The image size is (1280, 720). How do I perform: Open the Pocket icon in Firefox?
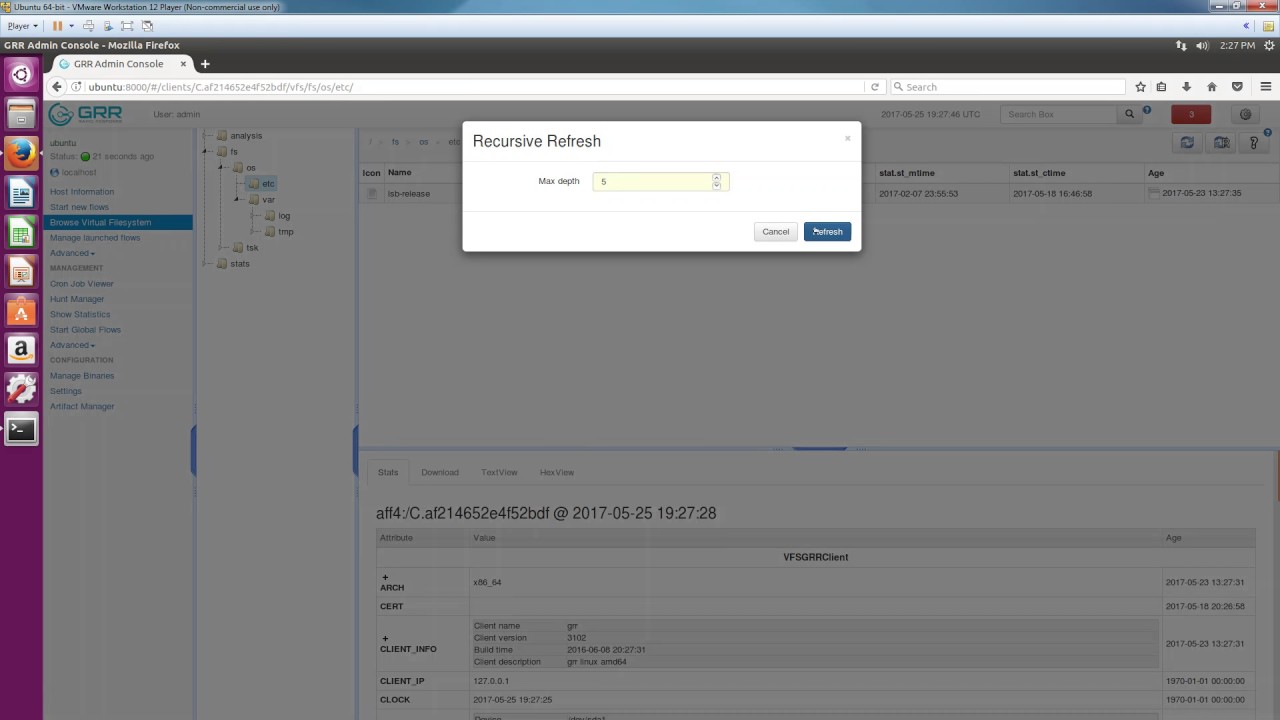click(x=1237, y=87)
